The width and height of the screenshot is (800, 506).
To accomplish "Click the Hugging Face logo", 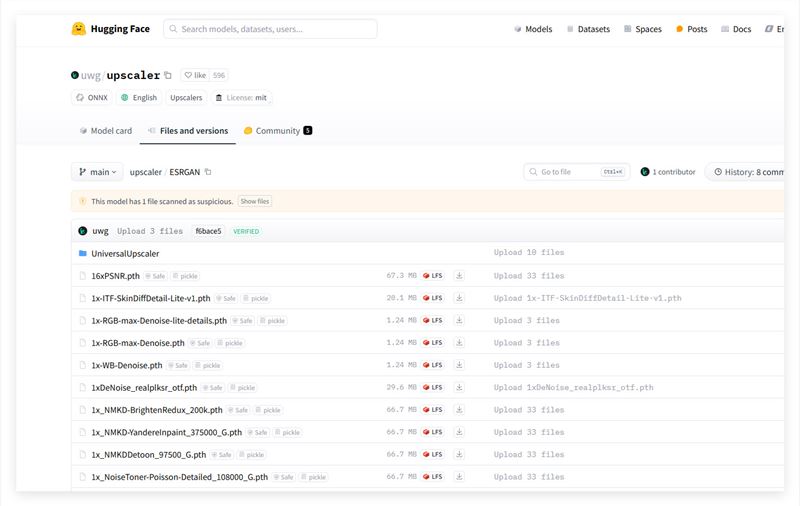I will coord(110,29).
